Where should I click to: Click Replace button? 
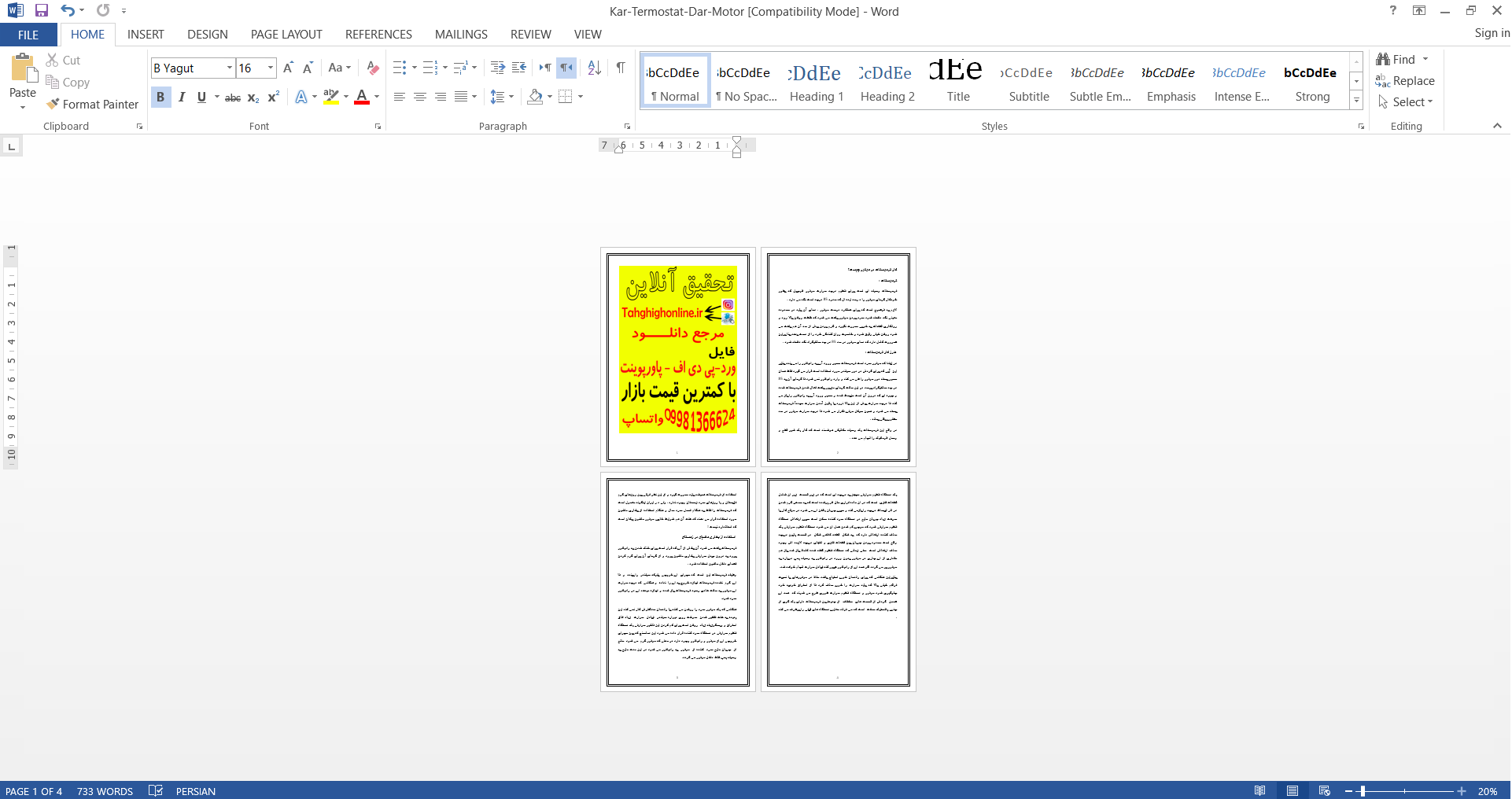click(1405, 81)
